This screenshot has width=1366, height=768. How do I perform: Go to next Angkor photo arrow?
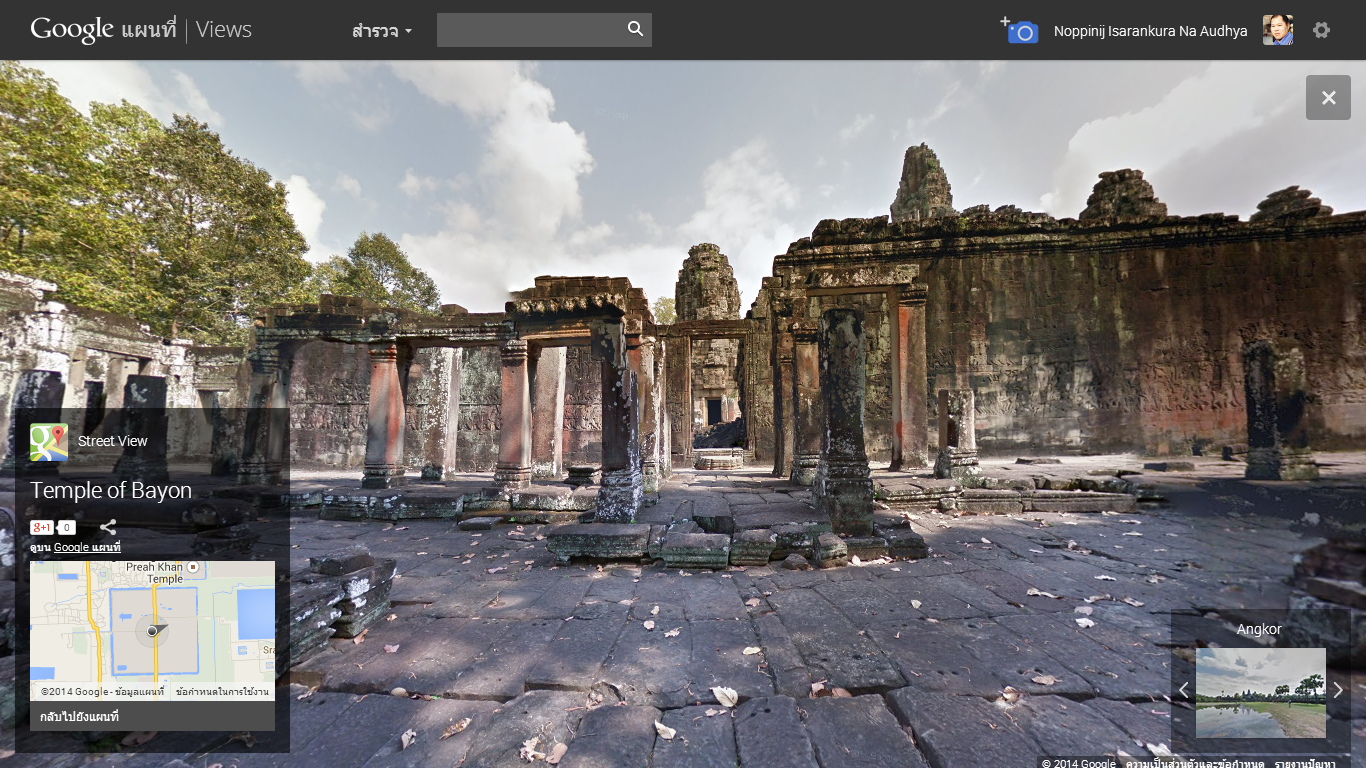pos(1338,690)
